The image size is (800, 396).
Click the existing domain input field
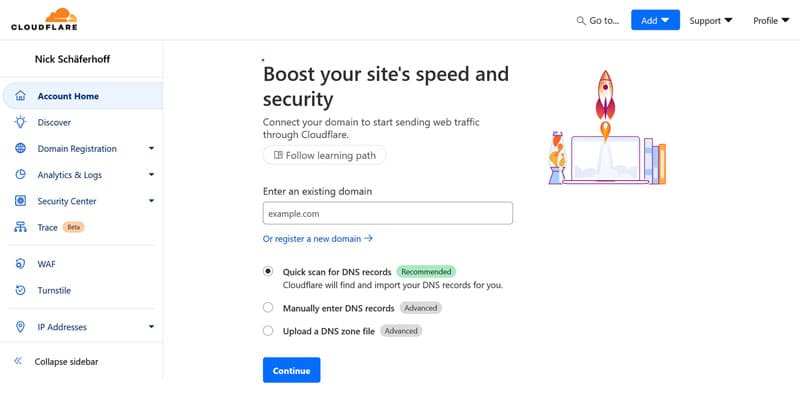coord(388,213)
